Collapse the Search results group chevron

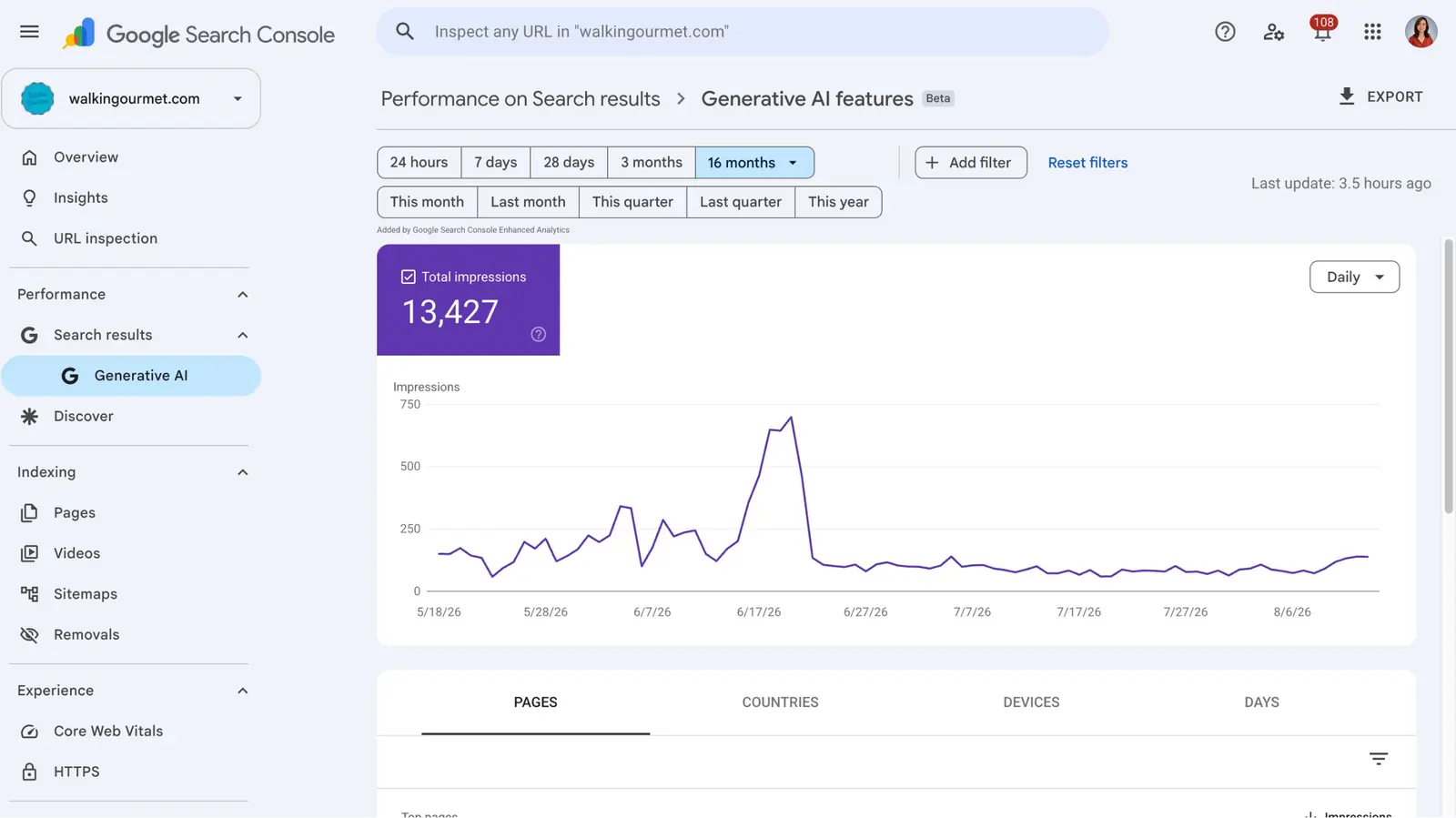(x=243, y=336)
